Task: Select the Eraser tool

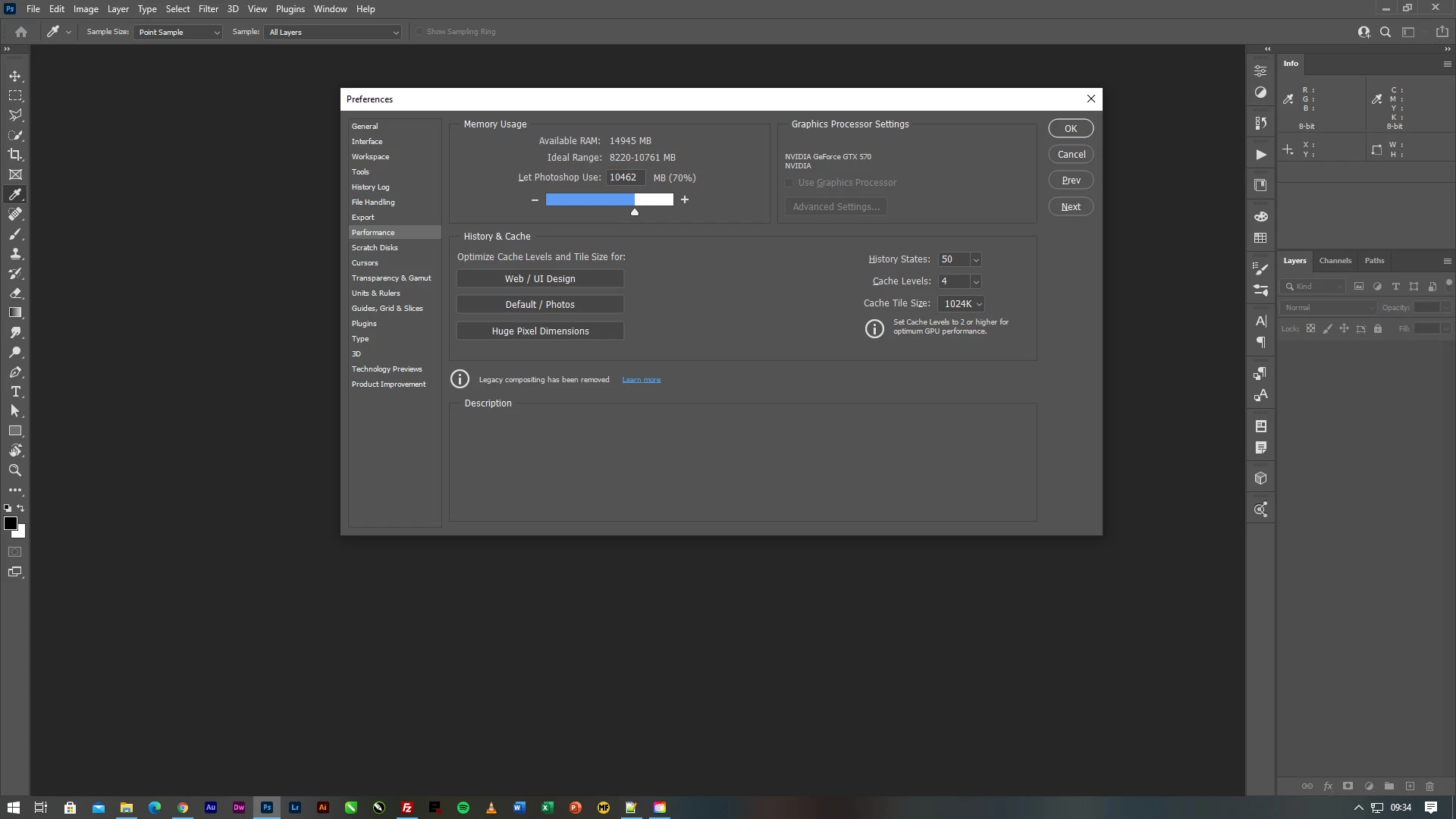Action: coord(15,293)
